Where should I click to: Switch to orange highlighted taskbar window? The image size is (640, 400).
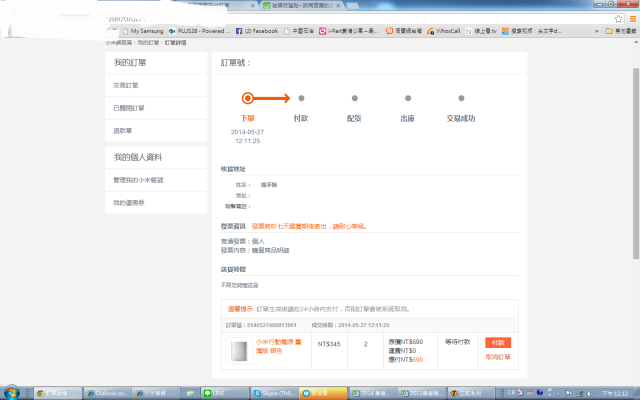323,393
